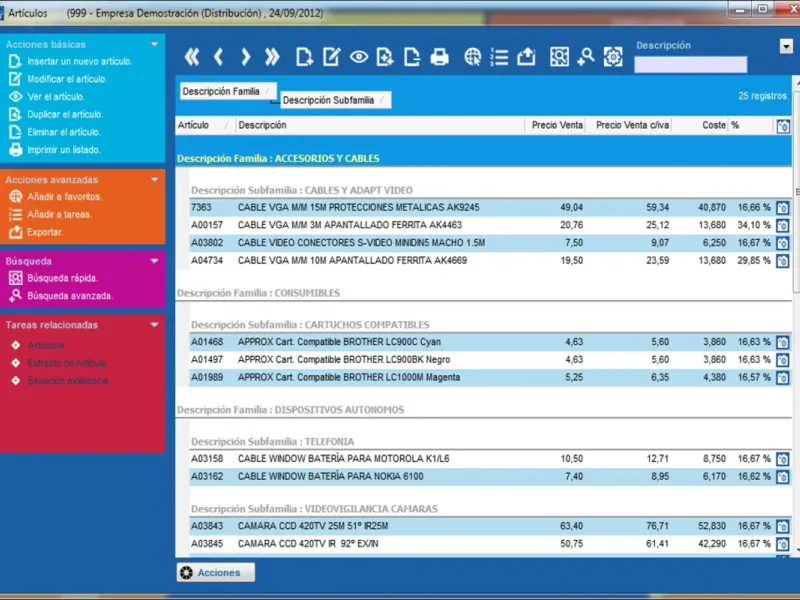
Task: Select subgroup VIDEOVIGILANCIA CAMARAS
Action: point(490,509)
